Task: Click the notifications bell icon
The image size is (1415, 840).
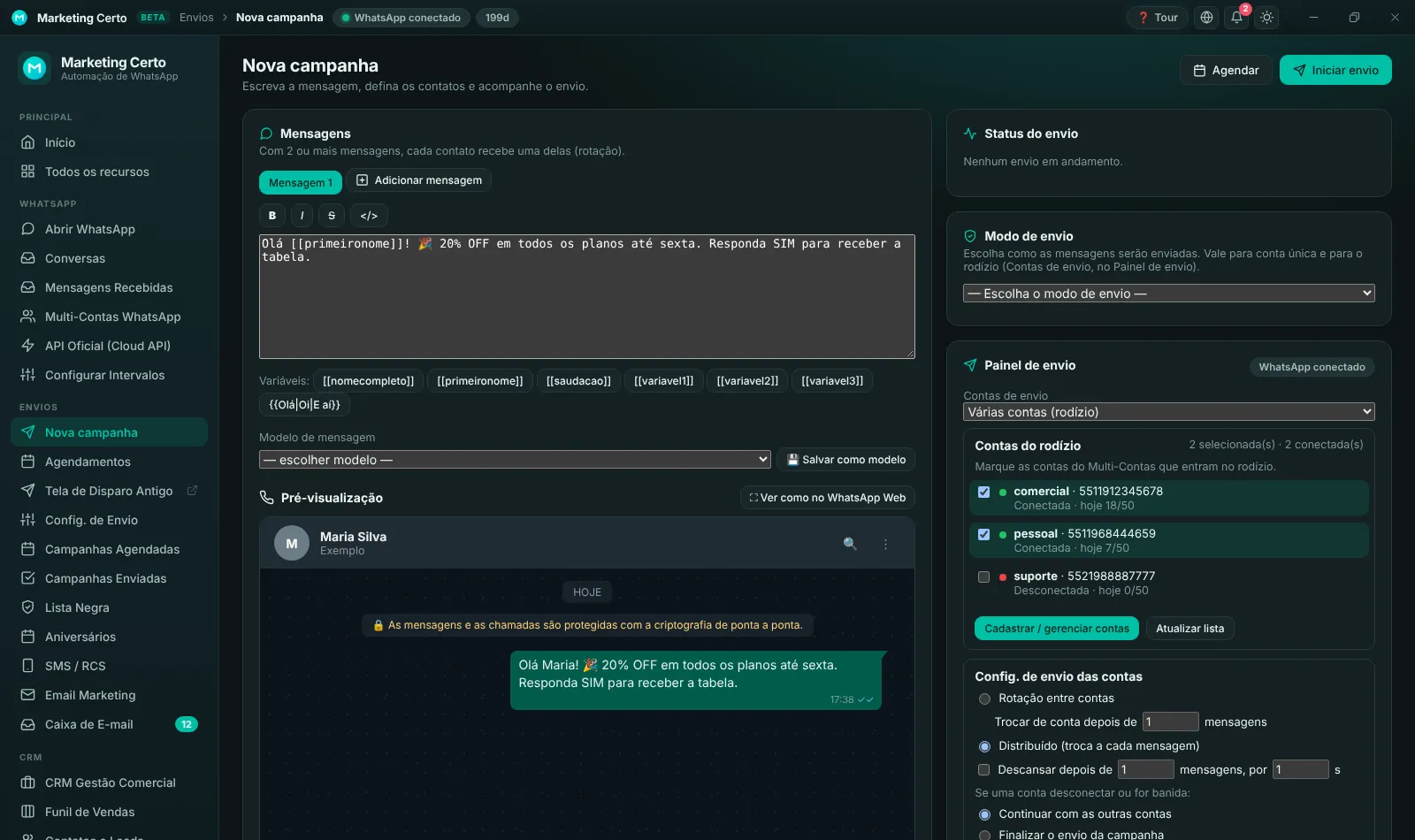Action: (x=1236, y=18)
